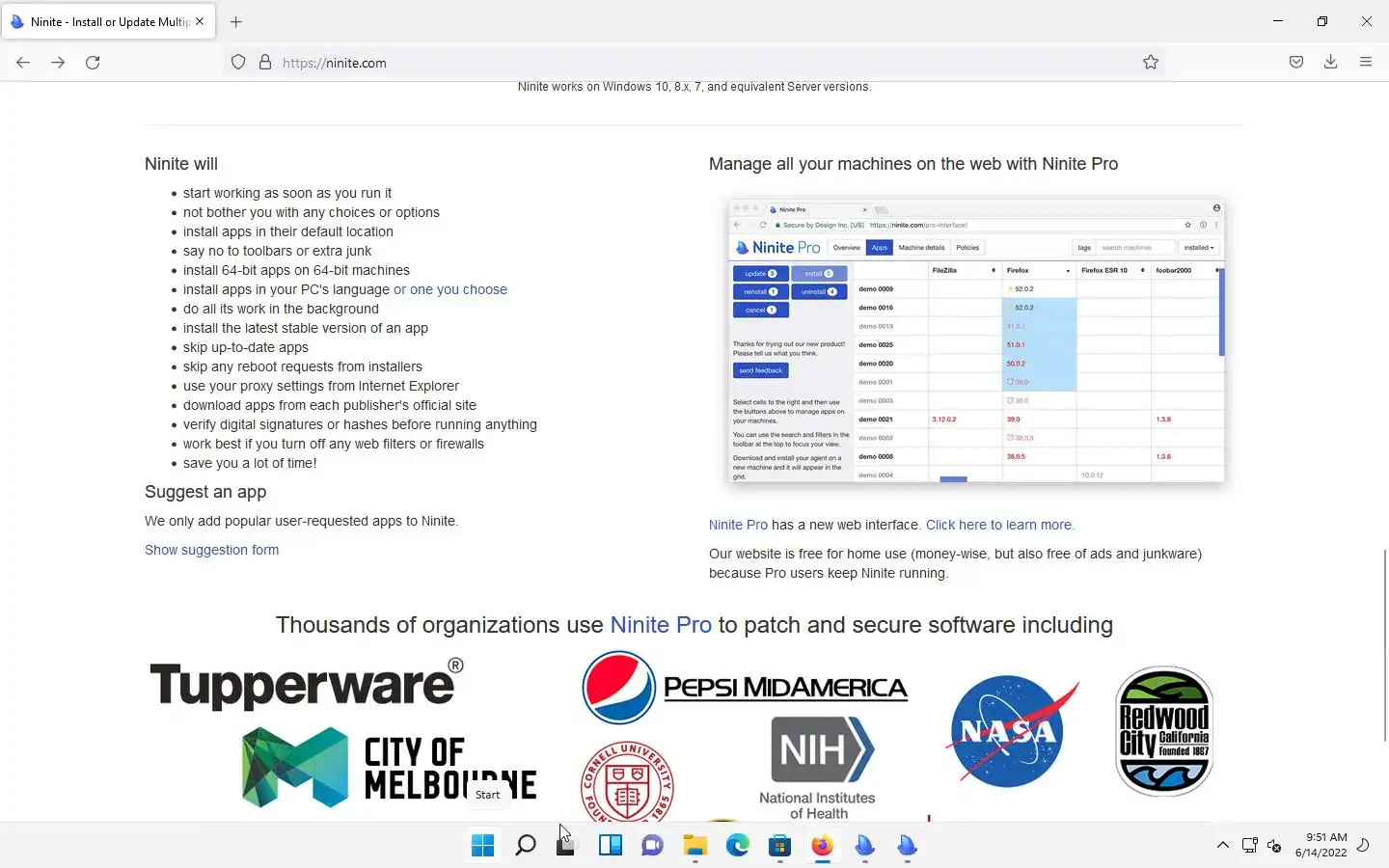Screen dimensions: 1389x868
Task: Click the NASA logo
Action: coord(1012,730)
